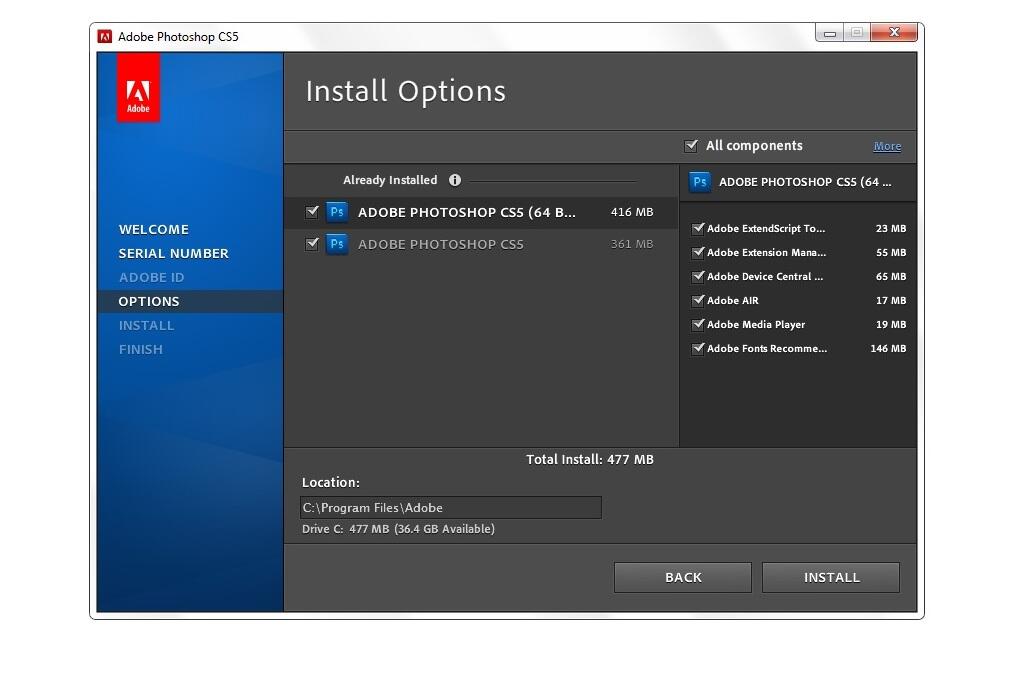Uncheck the Adobe AIR component
The image size is (1031, 697).
tap(698, 300)
